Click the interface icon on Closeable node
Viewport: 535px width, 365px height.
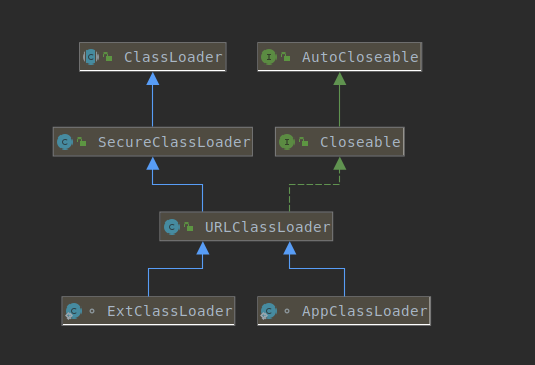click(x=287, y=142)
